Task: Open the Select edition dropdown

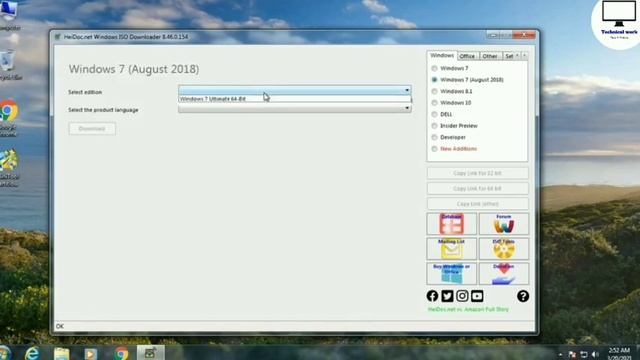Action: click(295, 90)
